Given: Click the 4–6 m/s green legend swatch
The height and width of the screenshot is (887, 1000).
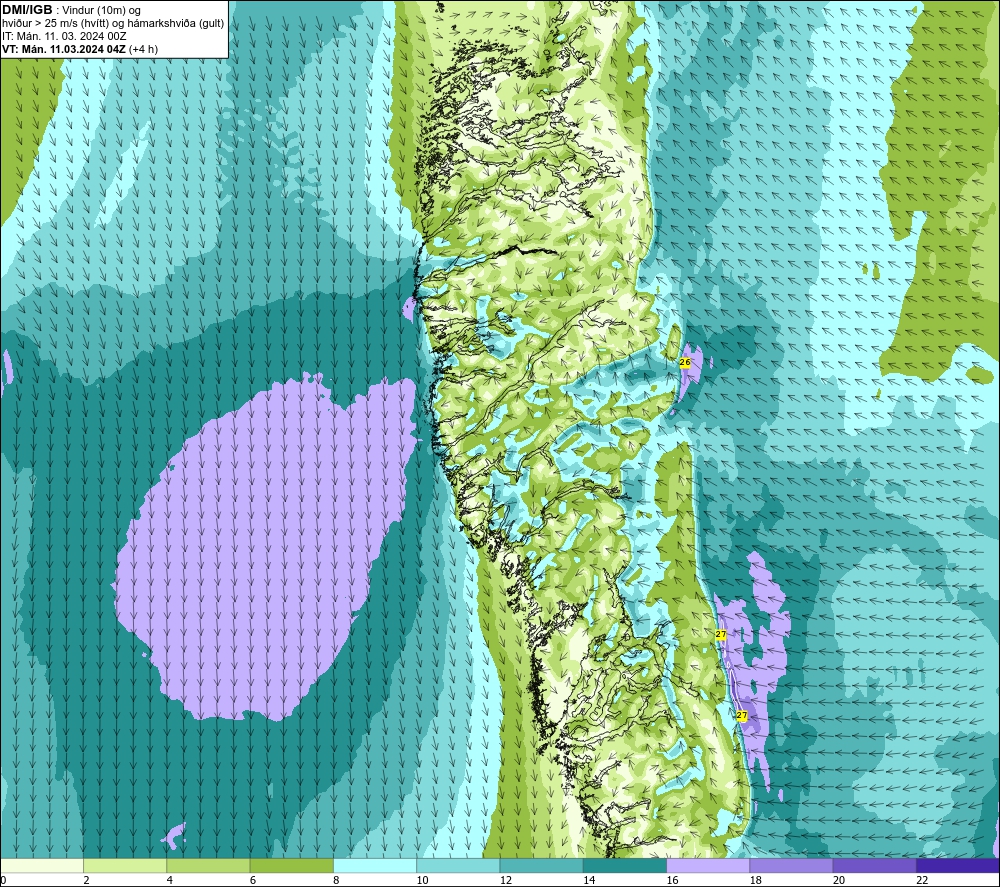Looking at the screenshot, I should [x=208, y=865].
